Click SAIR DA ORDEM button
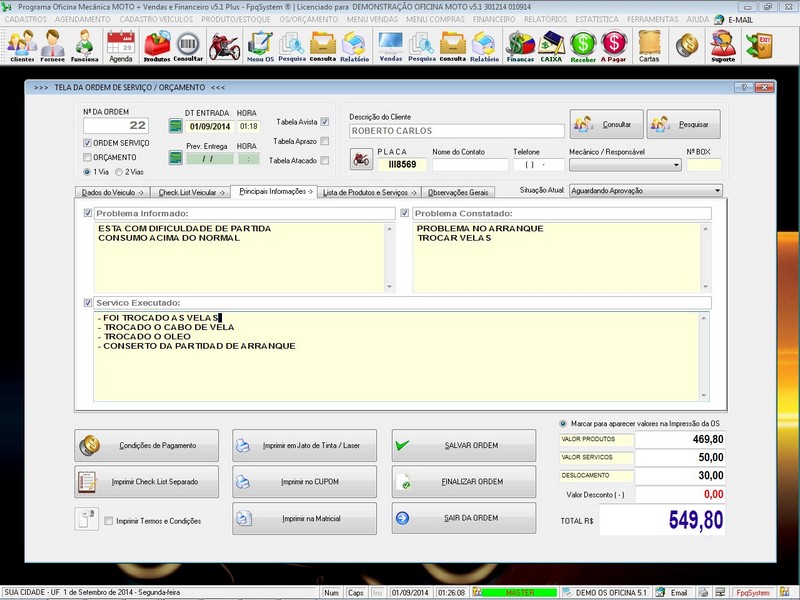The image size is (800, 600). click(464, 518)
